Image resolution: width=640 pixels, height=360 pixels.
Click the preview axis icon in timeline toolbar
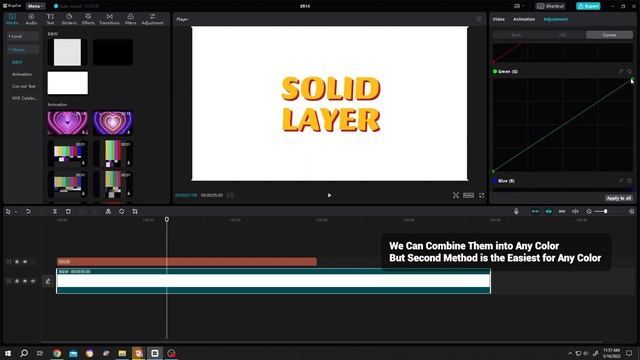click(576, 211)
